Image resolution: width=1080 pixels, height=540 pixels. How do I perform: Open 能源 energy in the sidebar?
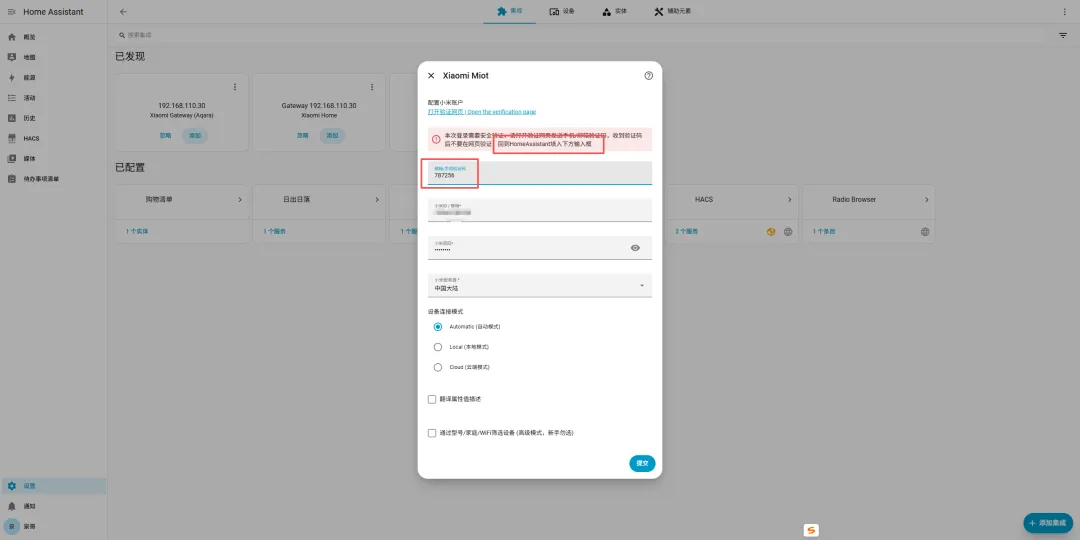pos(53,78)
